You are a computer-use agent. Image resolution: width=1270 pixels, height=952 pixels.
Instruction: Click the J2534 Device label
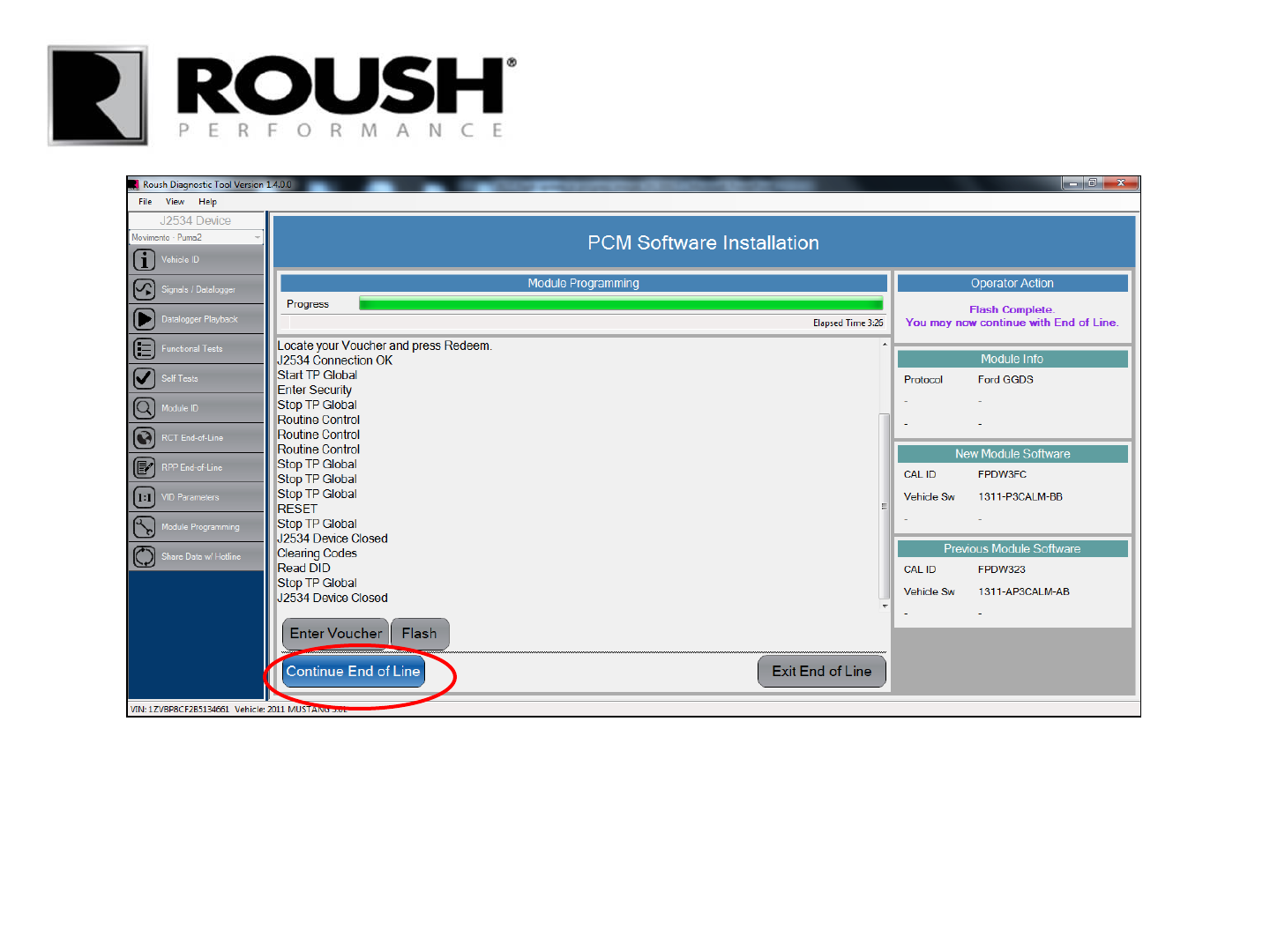196,220
